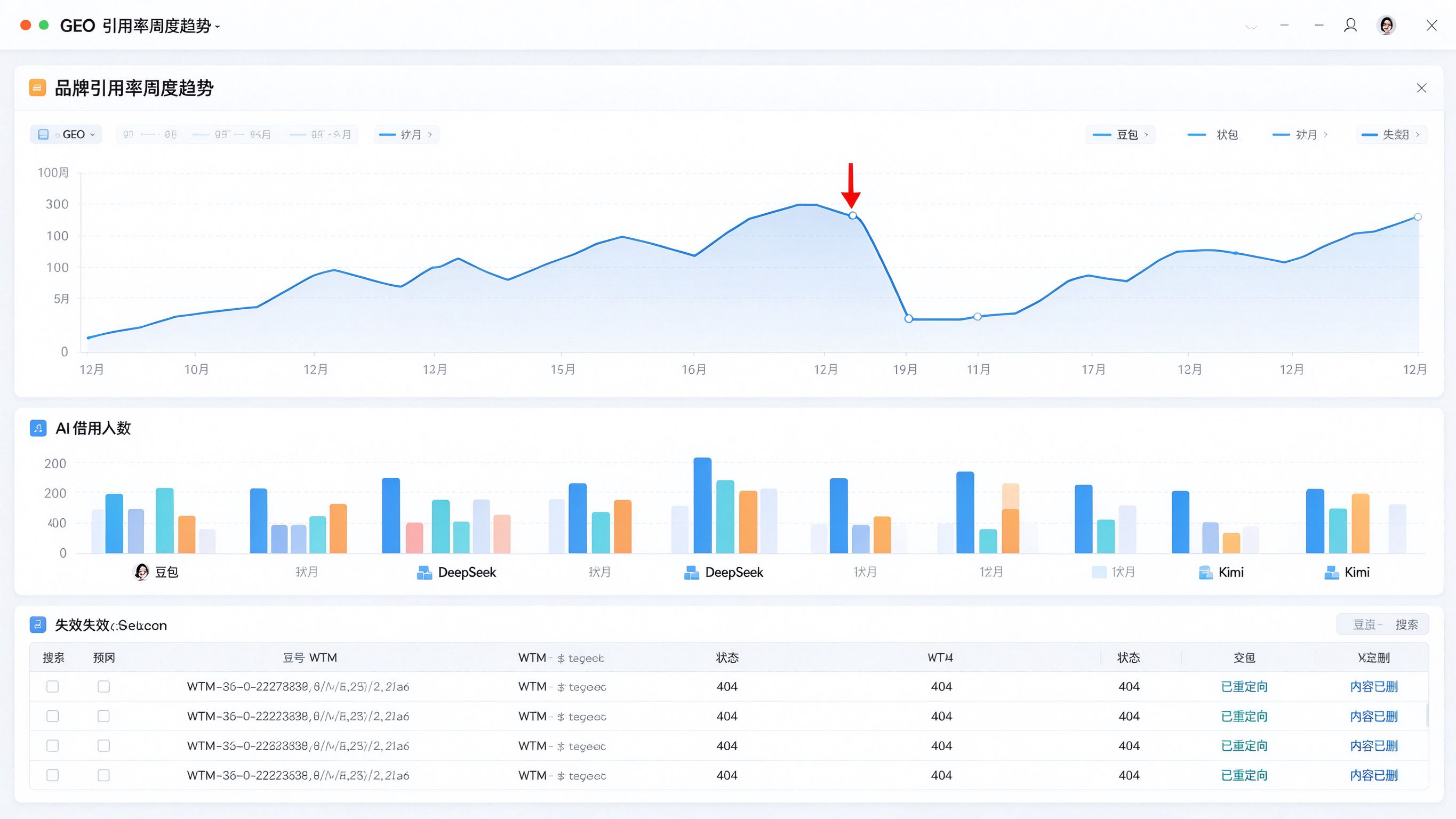
Task: Click the blue 失效失效 table panel icon
Action: [x=37, y=624]
